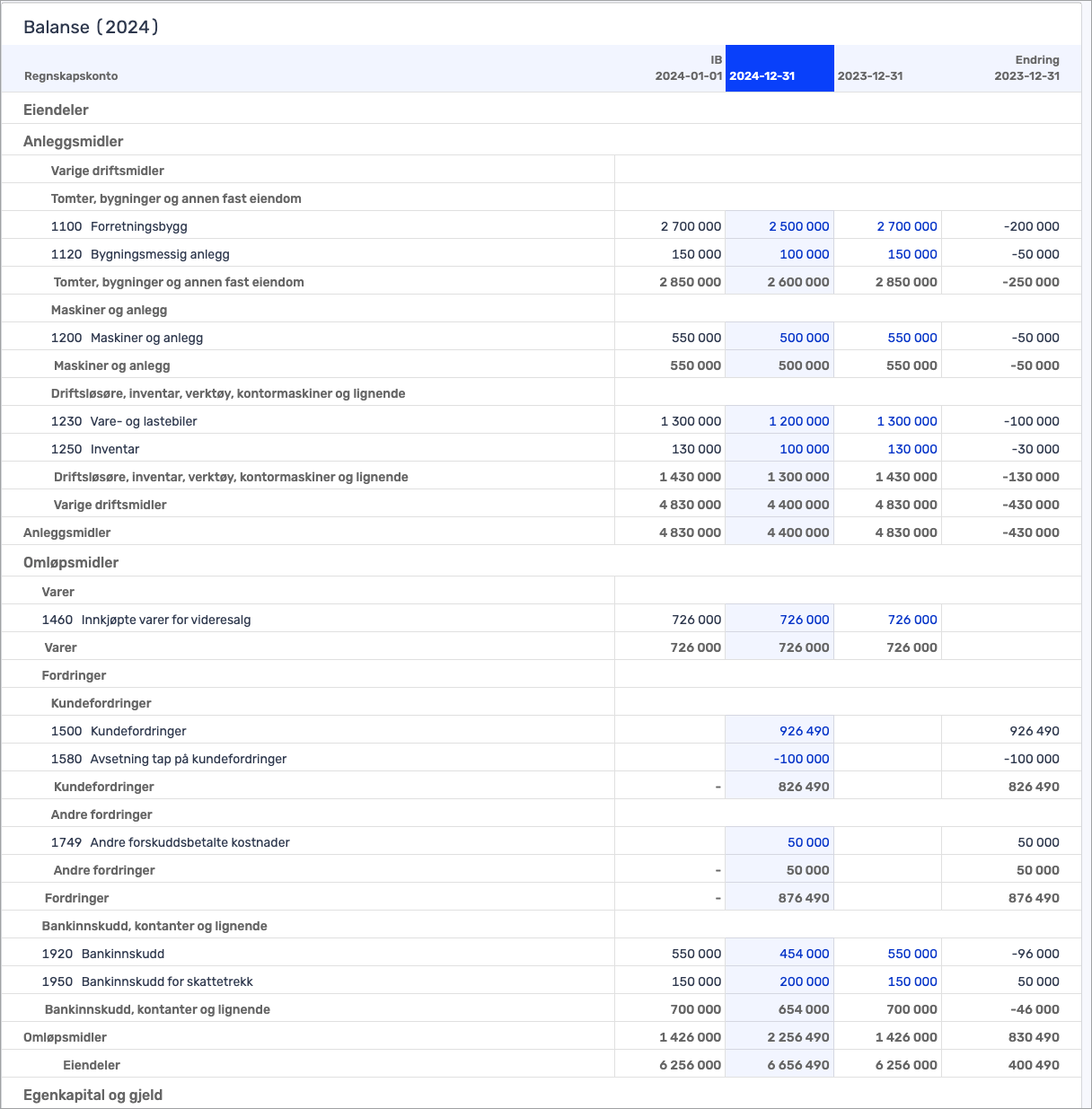
Task: Click the Endring column header
Action: click(x=1026, y=68)
